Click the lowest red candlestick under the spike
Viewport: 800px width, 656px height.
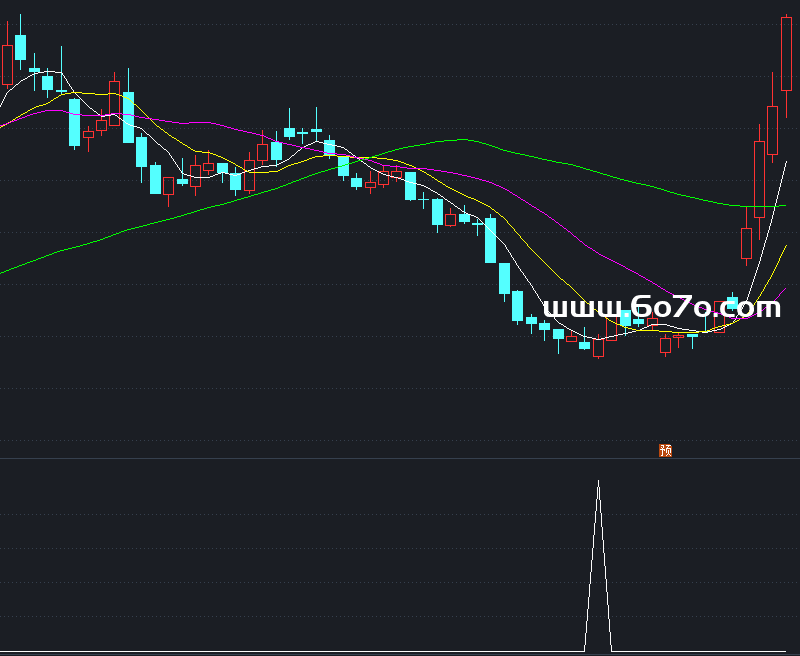coord(598,347)
